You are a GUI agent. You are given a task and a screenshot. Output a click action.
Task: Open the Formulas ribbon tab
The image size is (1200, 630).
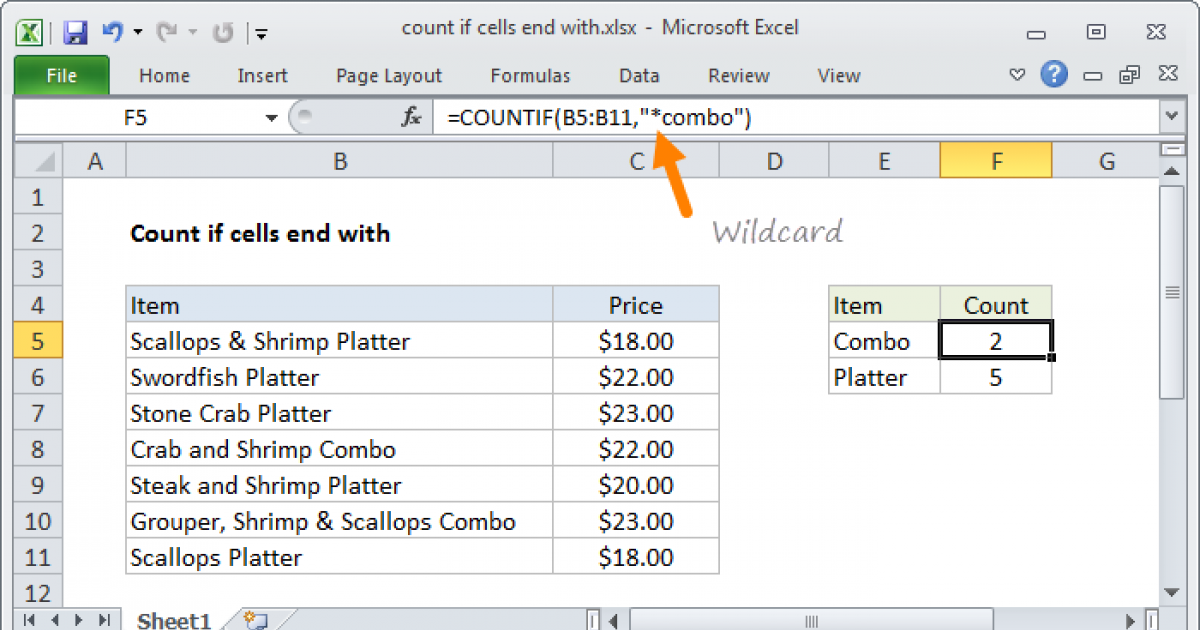click(x=530, y=76)
